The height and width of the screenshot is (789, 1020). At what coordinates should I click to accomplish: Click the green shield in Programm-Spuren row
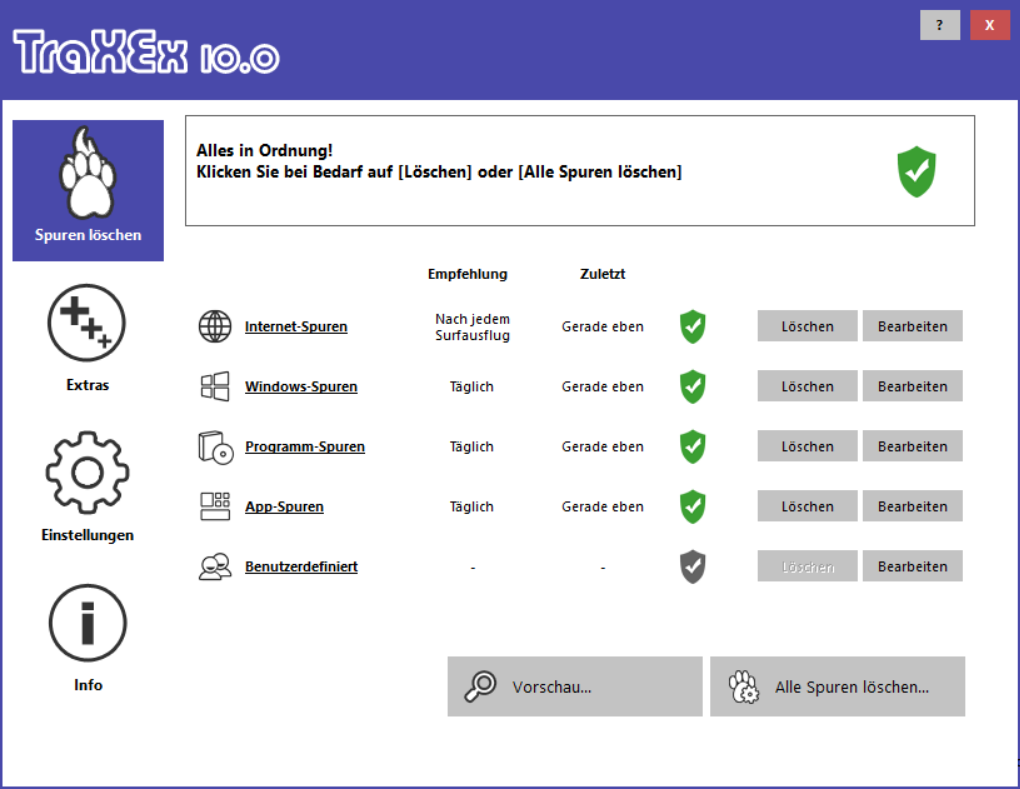point(693,447)
